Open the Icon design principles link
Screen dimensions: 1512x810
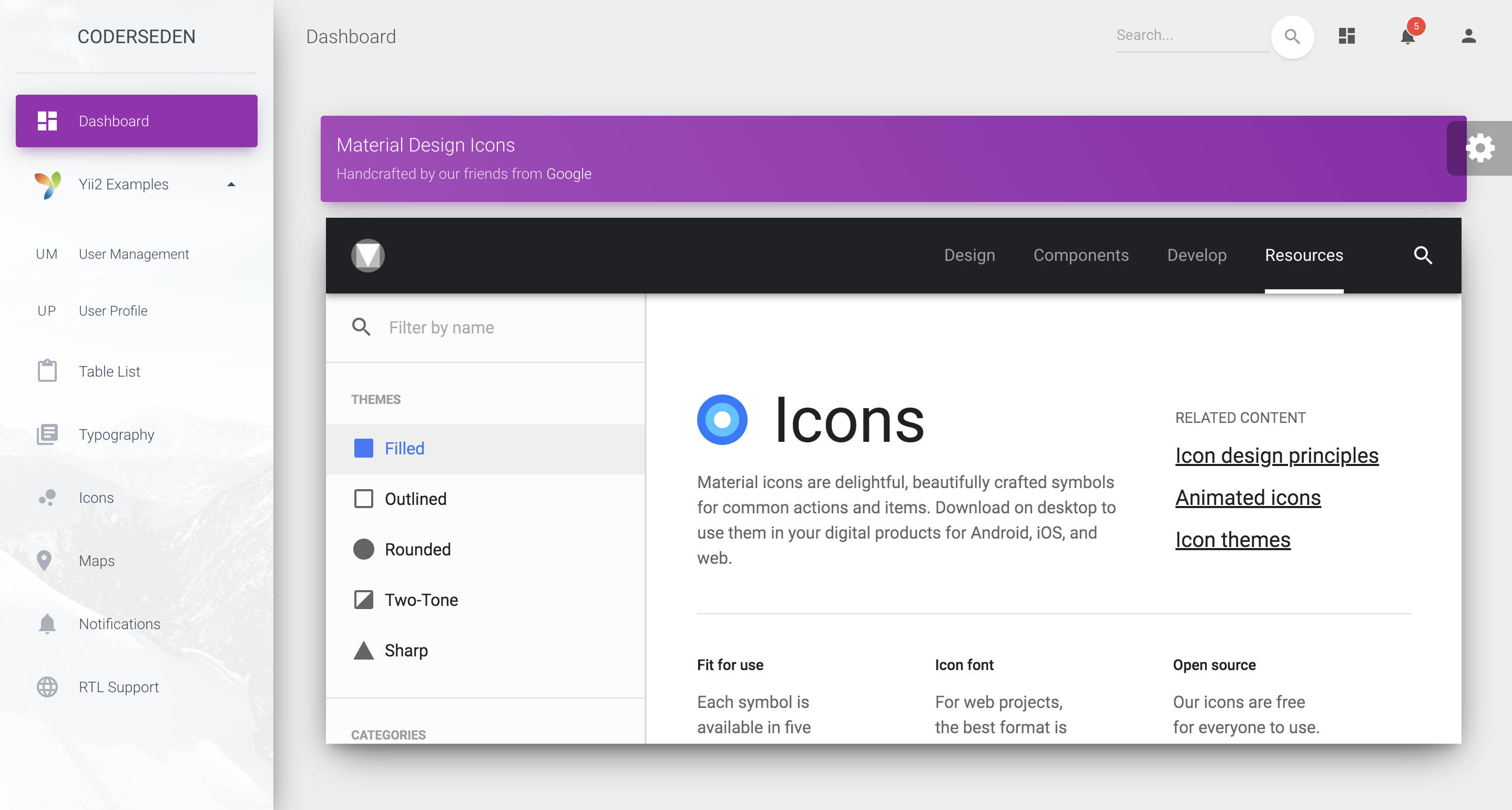pyautogui.click(x=1276, y=454)
